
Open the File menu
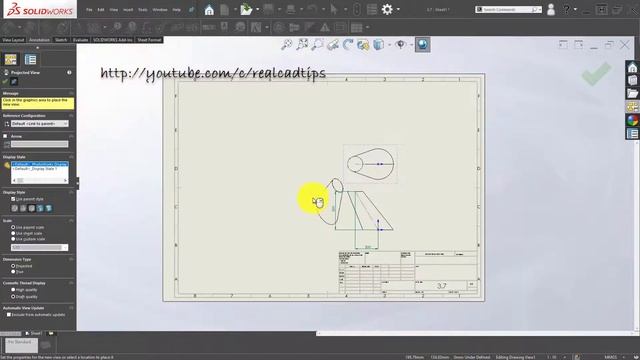[89, 9]
